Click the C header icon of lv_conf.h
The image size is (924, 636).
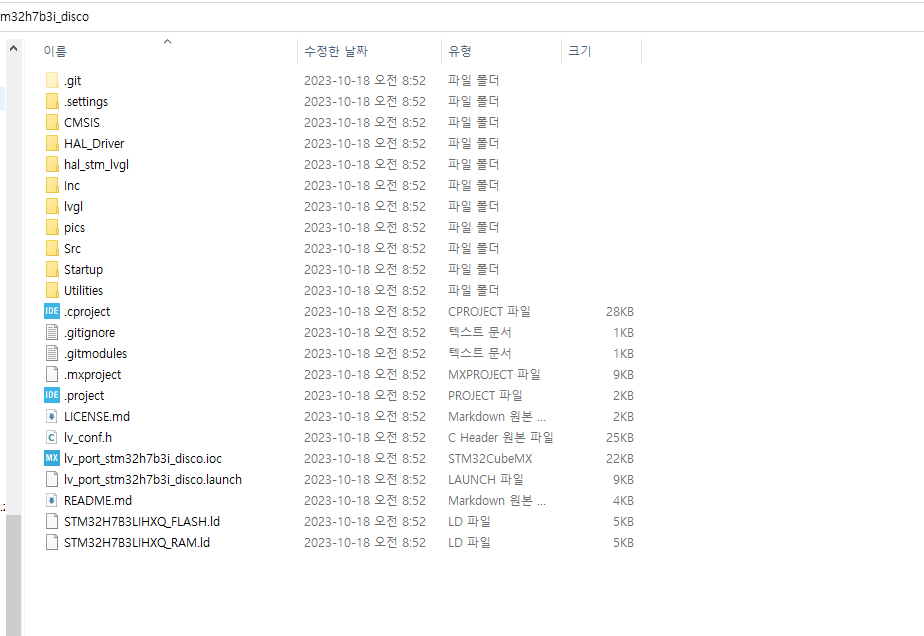(x=52, y=437)
